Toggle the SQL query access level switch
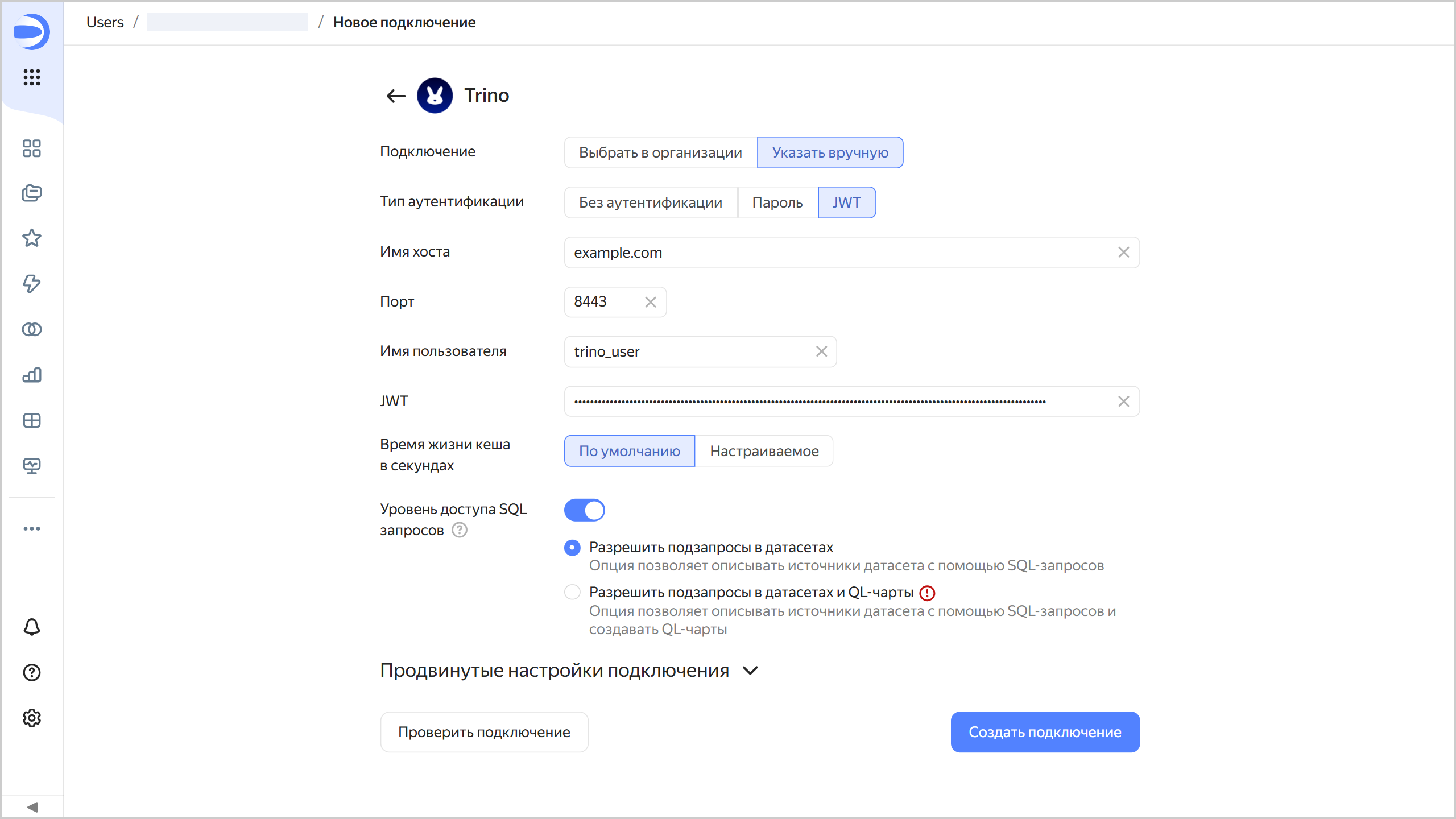The image size is (1456, 819). 584,510
